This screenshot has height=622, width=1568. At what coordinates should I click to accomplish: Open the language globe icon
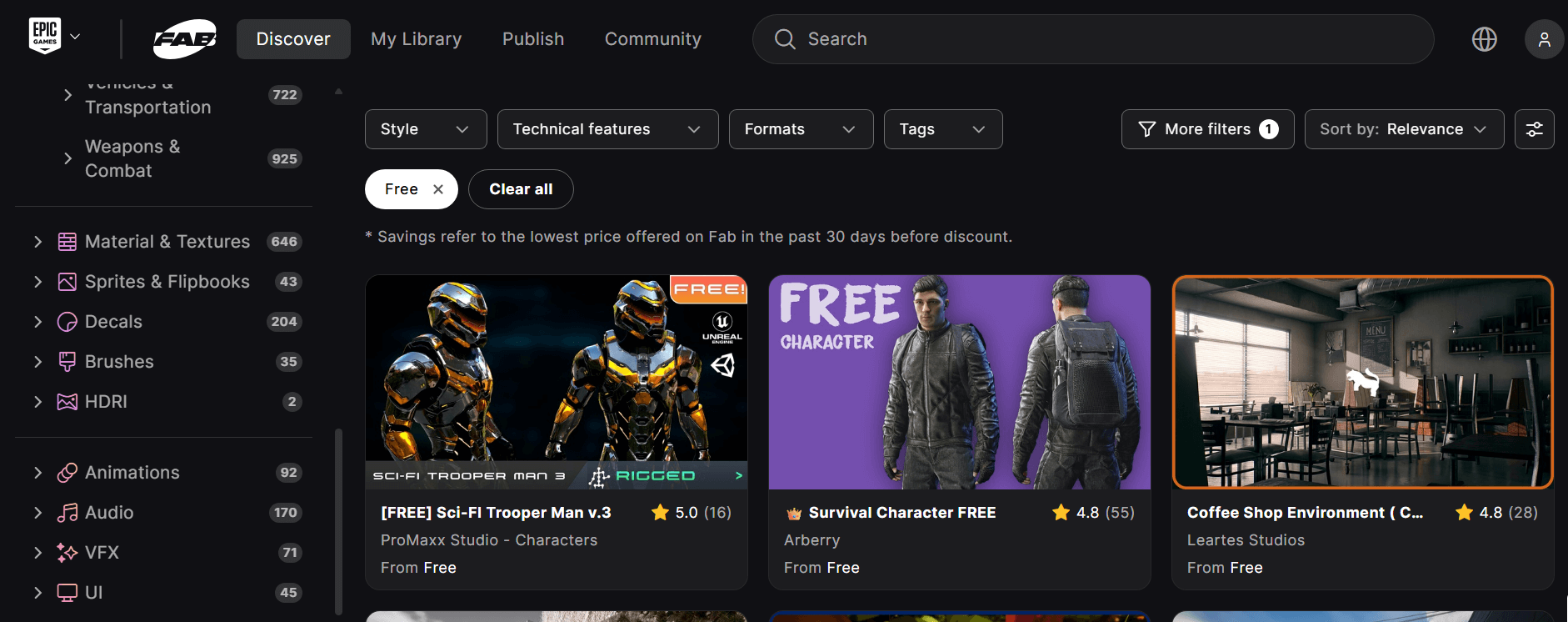click(x=1484, y=39)
